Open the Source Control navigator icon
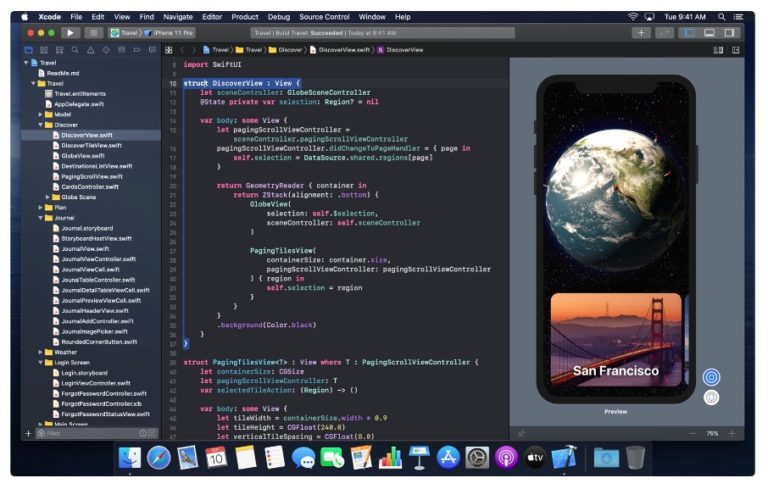 click(x=44, y=50)
